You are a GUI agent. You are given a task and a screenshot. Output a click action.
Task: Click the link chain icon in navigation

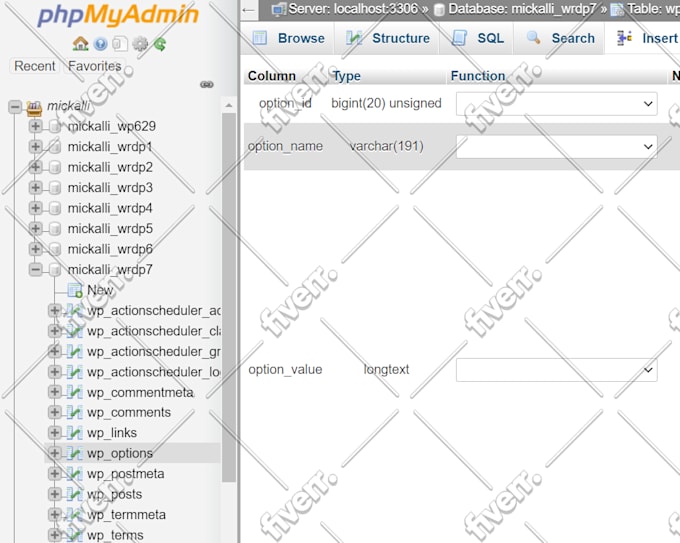(x=207, y=84)
